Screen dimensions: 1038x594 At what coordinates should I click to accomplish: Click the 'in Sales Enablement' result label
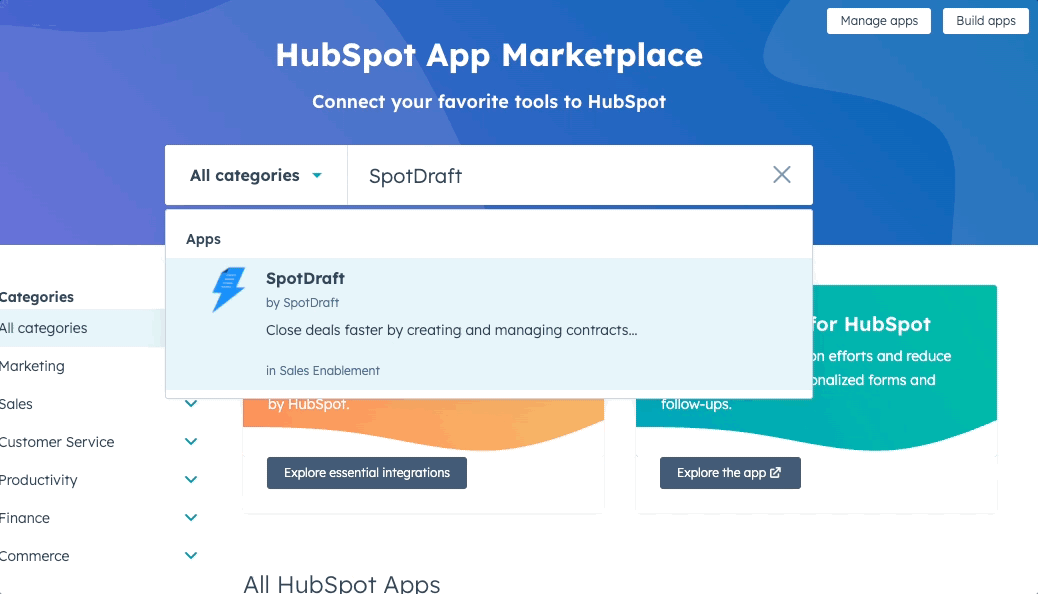(x=323, y=370)
